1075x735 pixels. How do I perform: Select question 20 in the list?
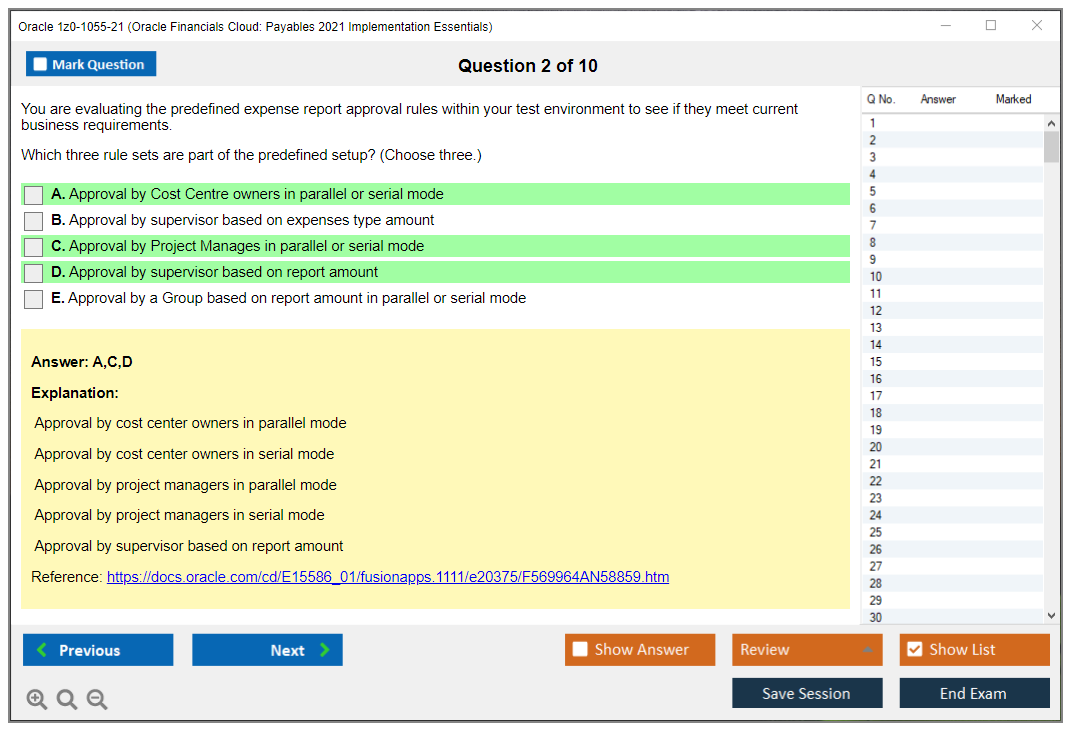click(952, 447)
